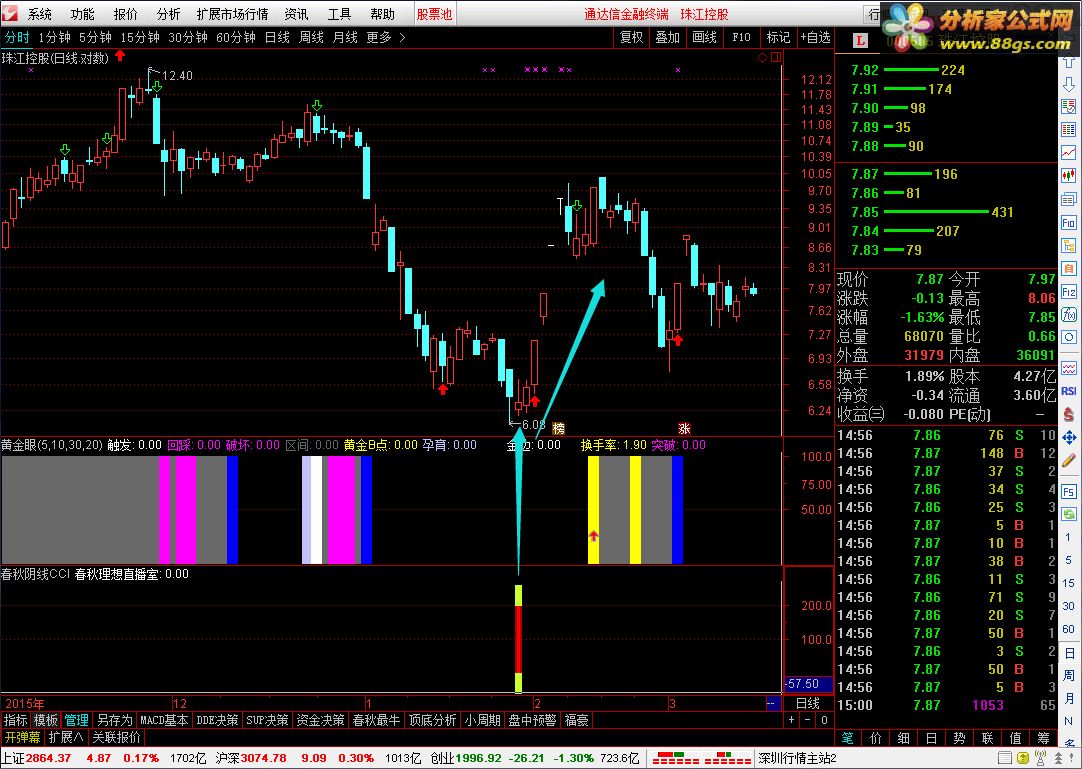Click the 关联报价 button

coord(116,737)
